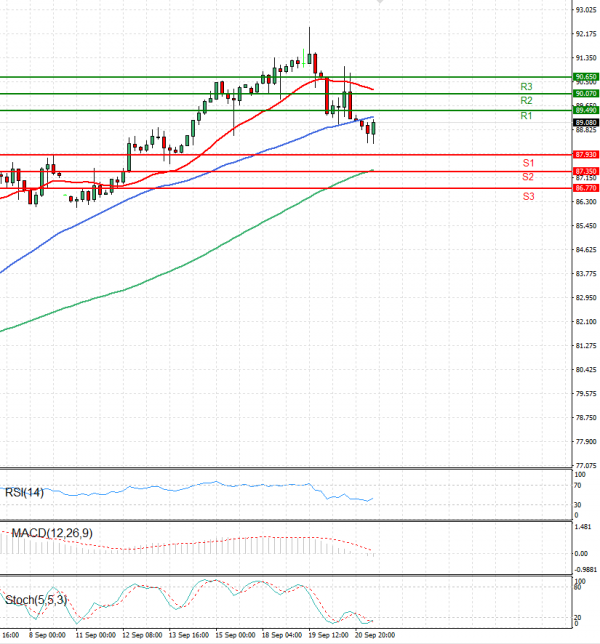This screenshot has width=600, height=644.
Task: Click the 11 Sep 00:00 time label
Action: (96, 635)
